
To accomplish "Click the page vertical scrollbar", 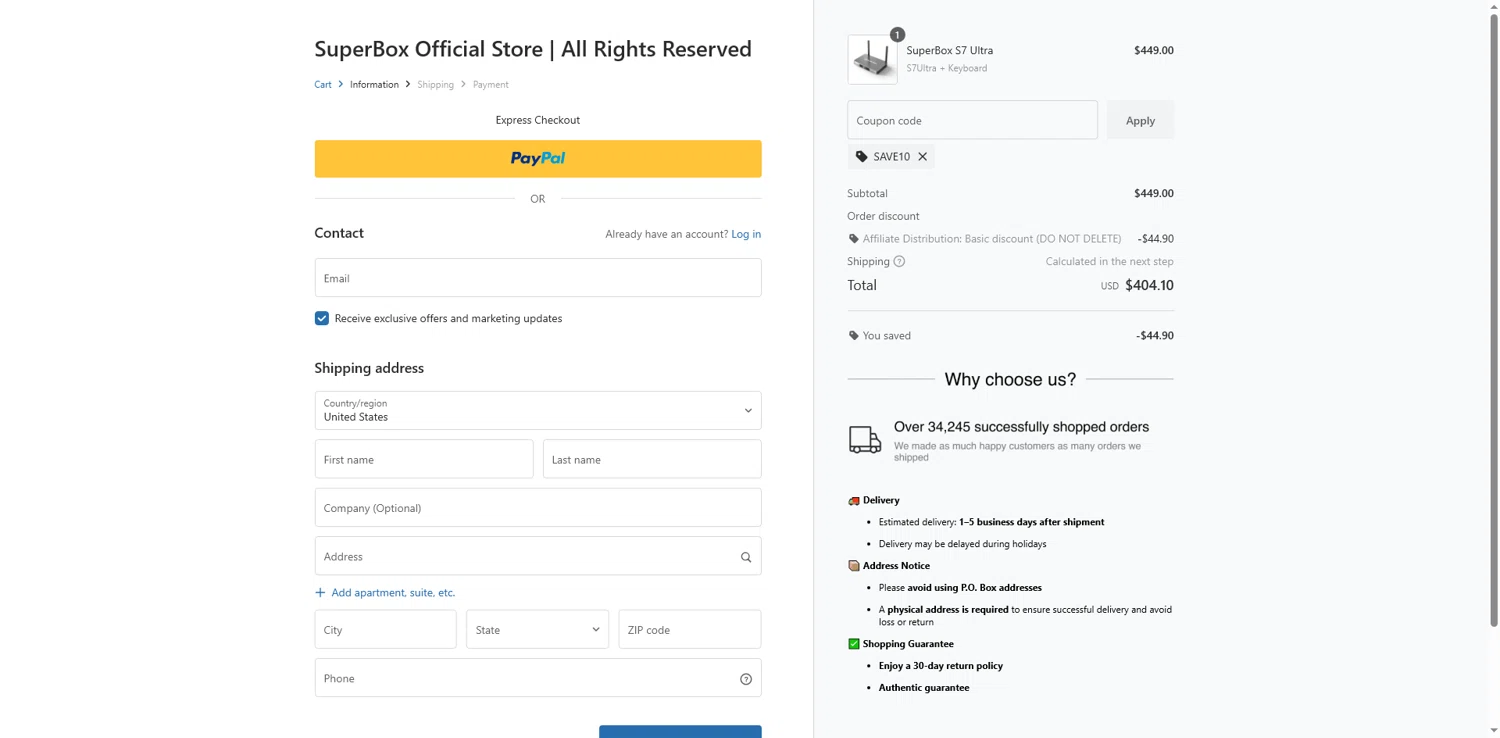I will [1494, 320].
